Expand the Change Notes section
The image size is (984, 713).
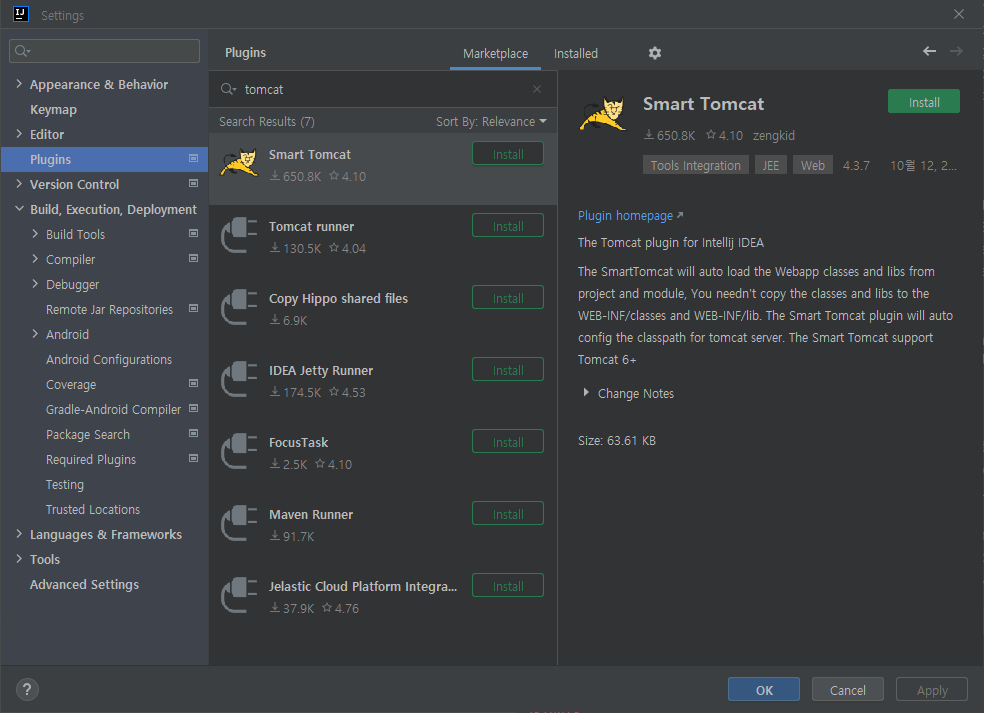(586, 393)
